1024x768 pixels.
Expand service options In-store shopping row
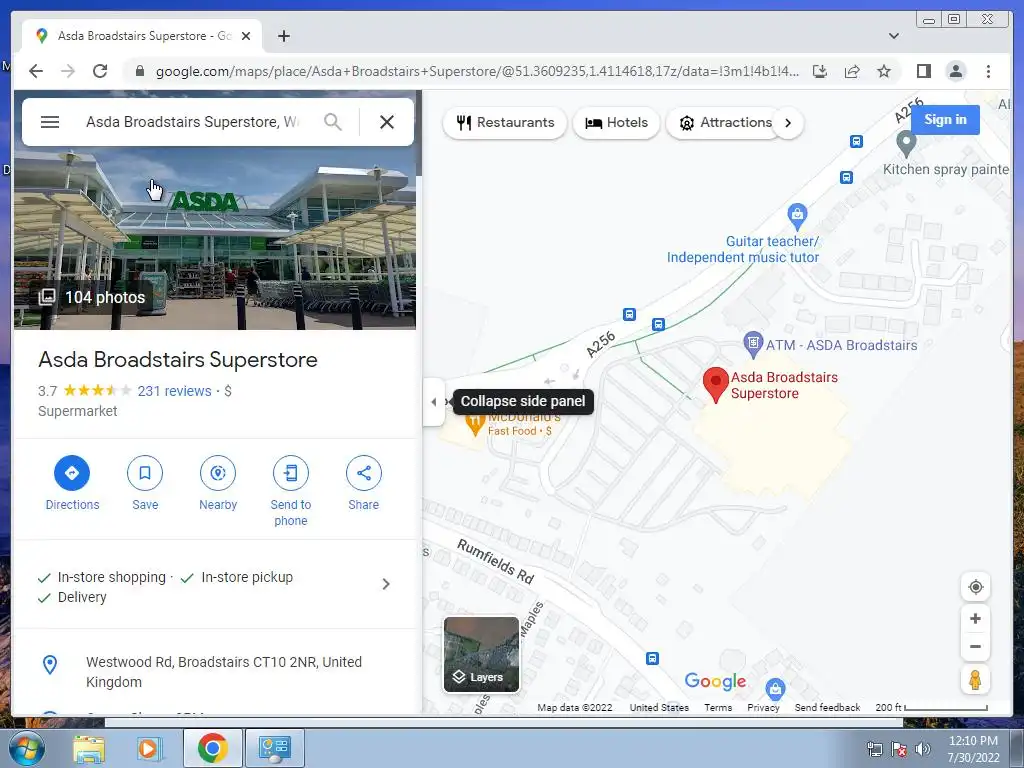(x=215, y=584)
